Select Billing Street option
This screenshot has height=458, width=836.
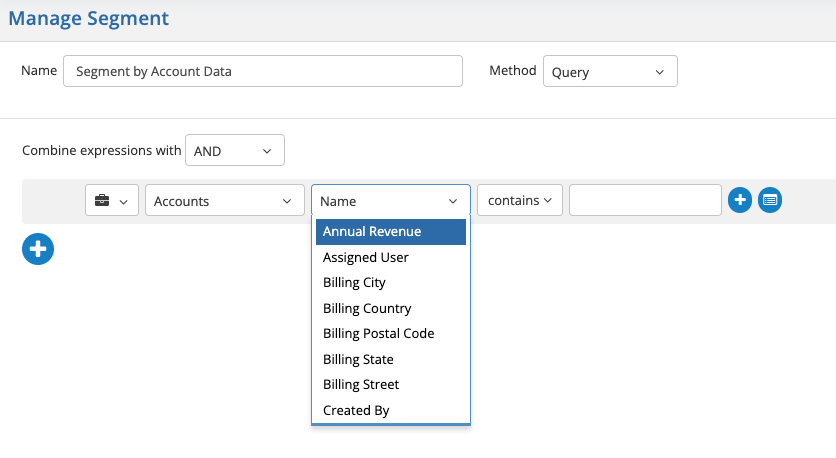pos(391,384)
